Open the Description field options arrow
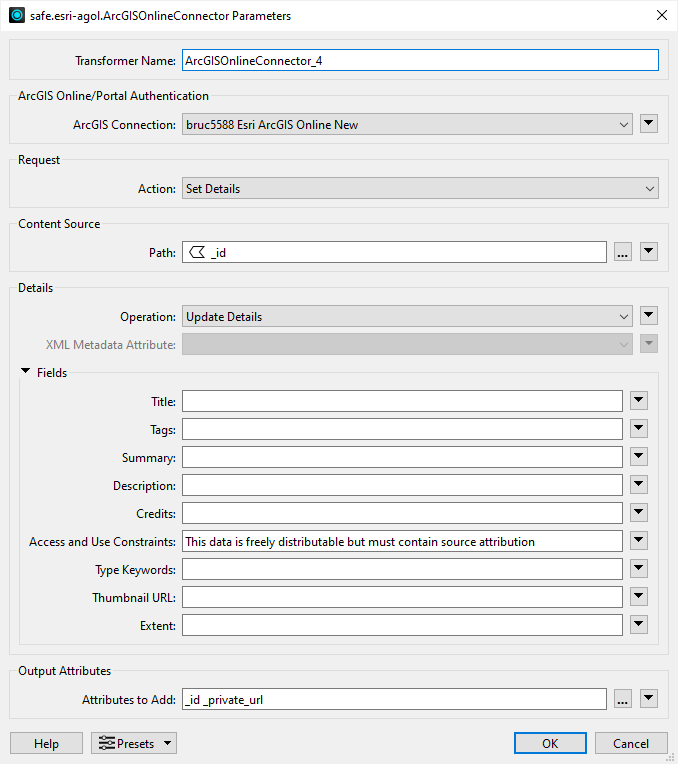The height and width of the screenshot is (764, 678). point(639,485)
